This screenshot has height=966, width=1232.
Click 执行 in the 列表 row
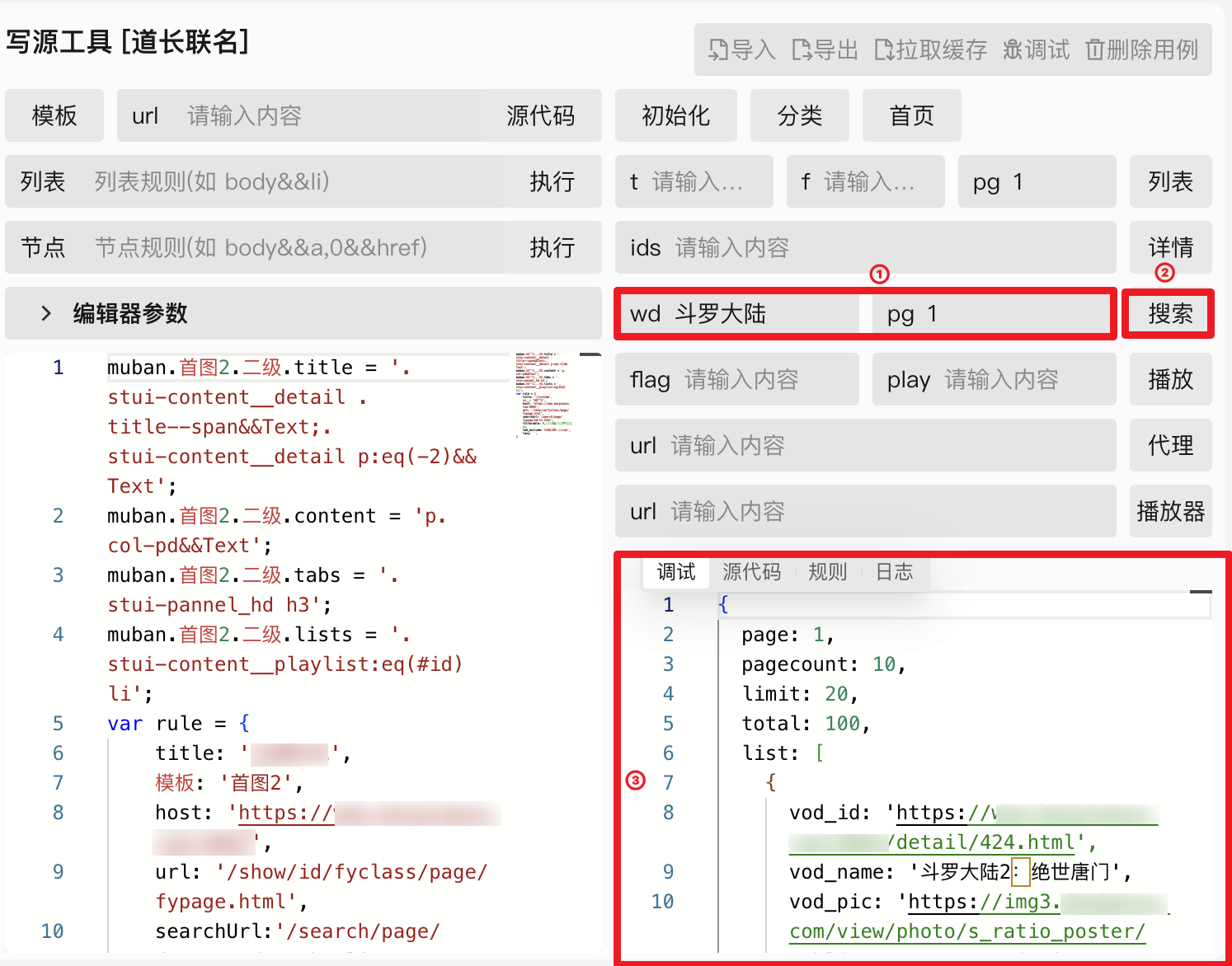coord(553,181)
